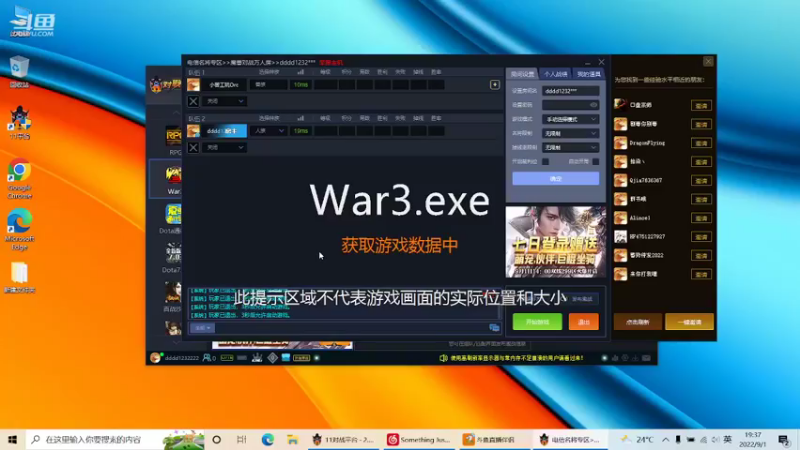This screenshot has height=450, width=800.
Task: Switch to the 房间设置 room settings tab
Action: [x=523, y=74]
